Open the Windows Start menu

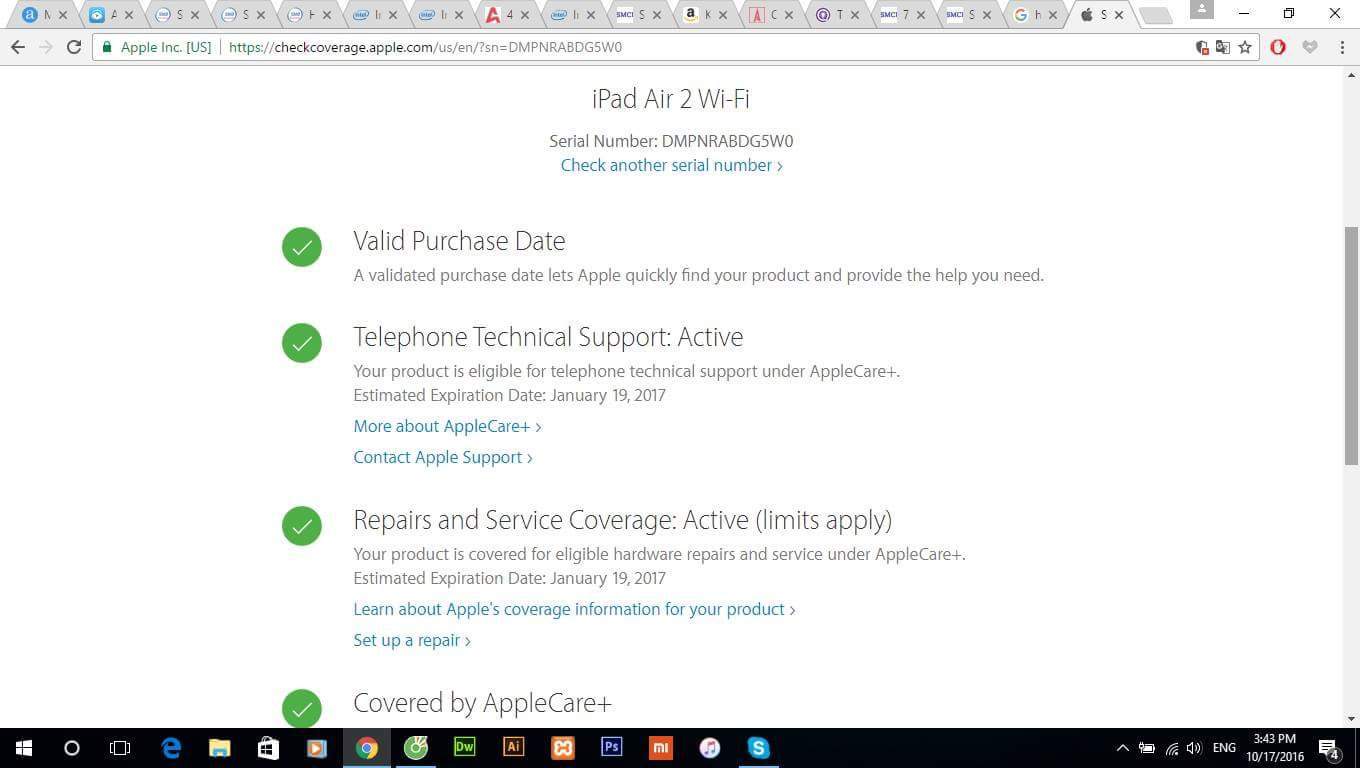click(23, 747)
